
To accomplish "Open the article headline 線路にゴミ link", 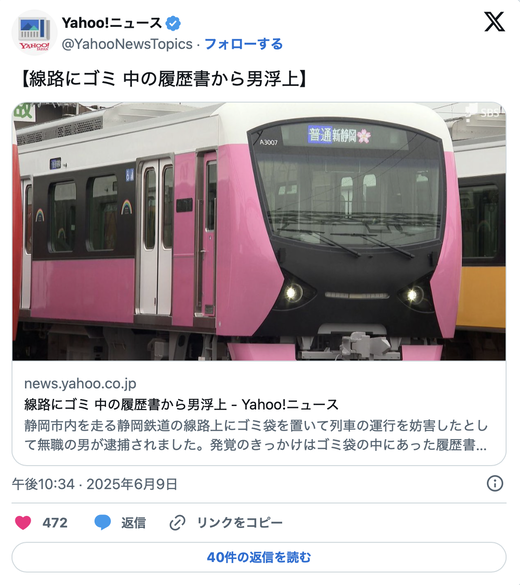I will tap(181, 404).
